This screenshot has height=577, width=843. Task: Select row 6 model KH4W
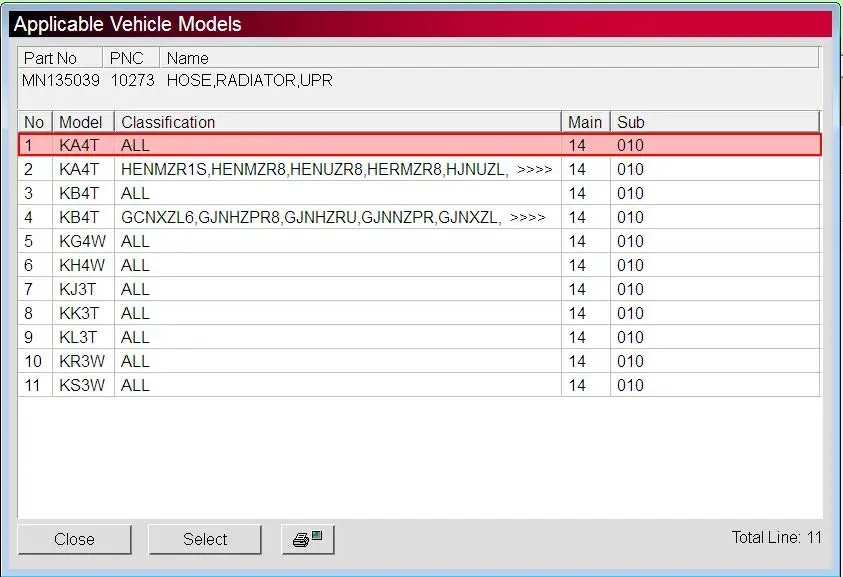pyautogui.click(x=82, y=265)
